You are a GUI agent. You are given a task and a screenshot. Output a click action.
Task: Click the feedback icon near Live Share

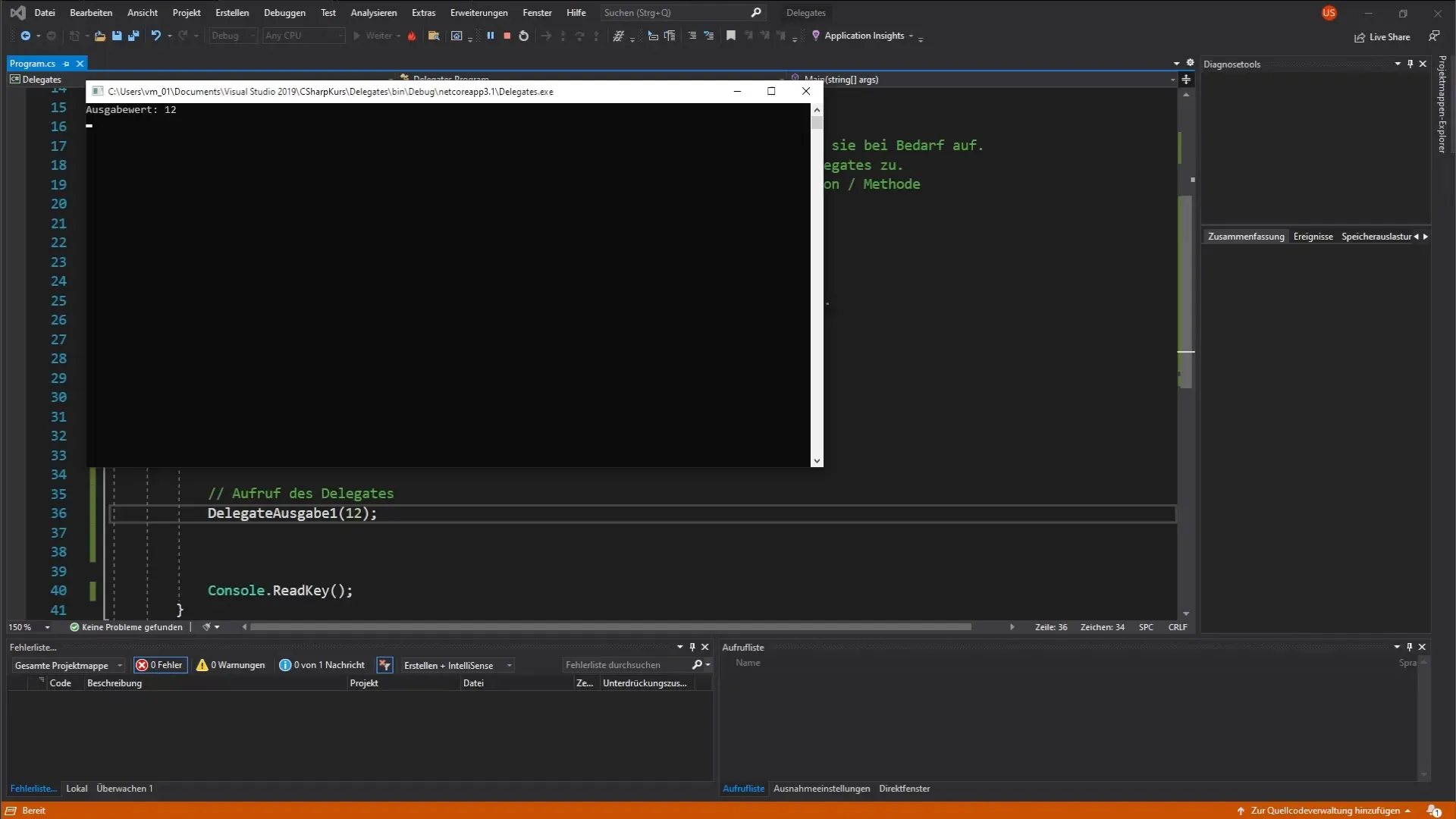pyautogui.click(x=1434, y=36)
